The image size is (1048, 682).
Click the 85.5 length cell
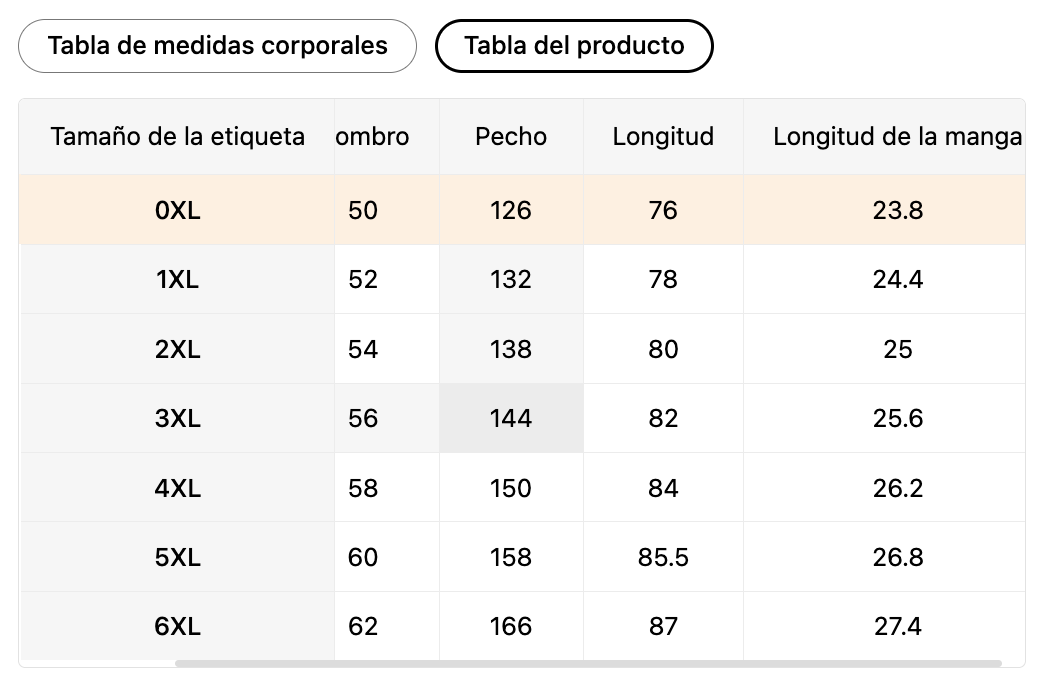click(x=663, y=557)
